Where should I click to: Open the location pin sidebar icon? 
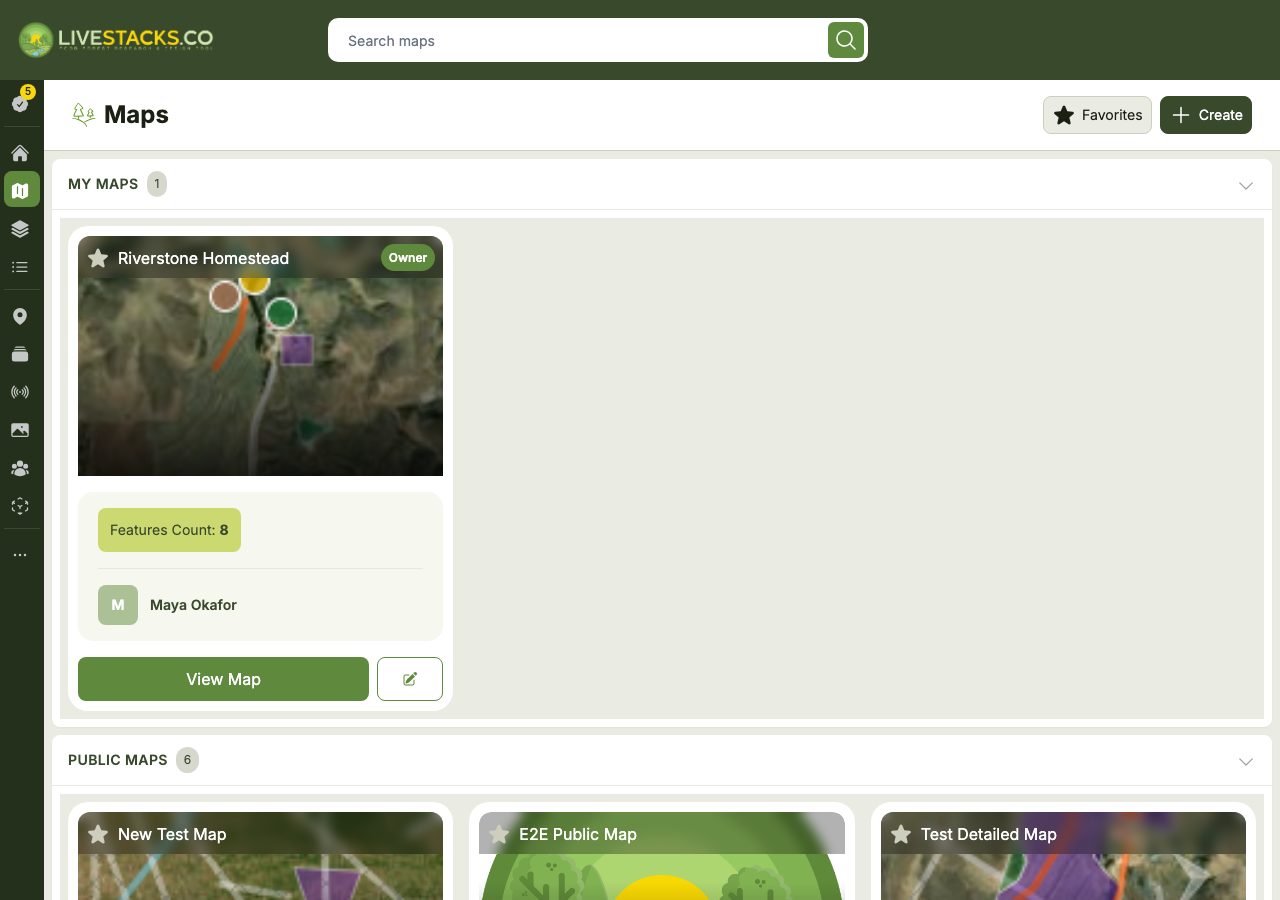pos(20,317)
